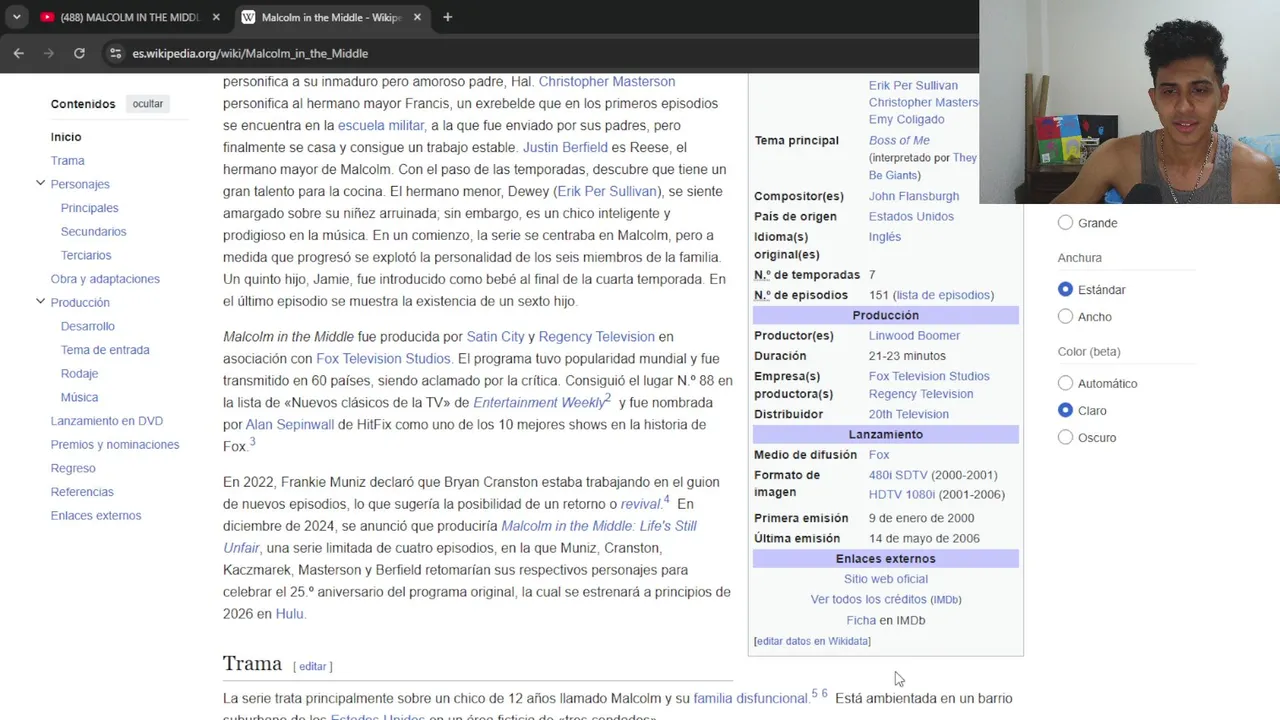Open lista de episodios link
Viewport: 1280px width, 720px height.
943,295
